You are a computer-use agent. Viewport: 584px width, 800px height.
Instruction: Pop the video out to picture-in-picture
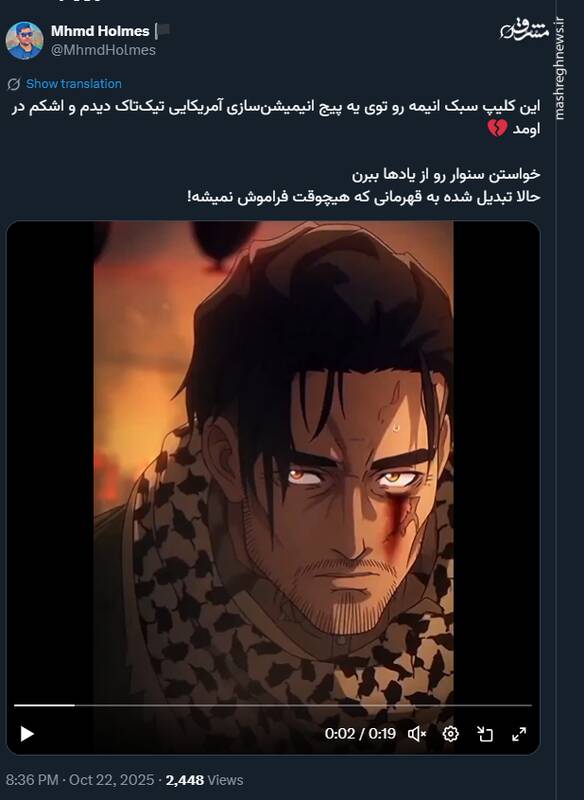point(485,734)
